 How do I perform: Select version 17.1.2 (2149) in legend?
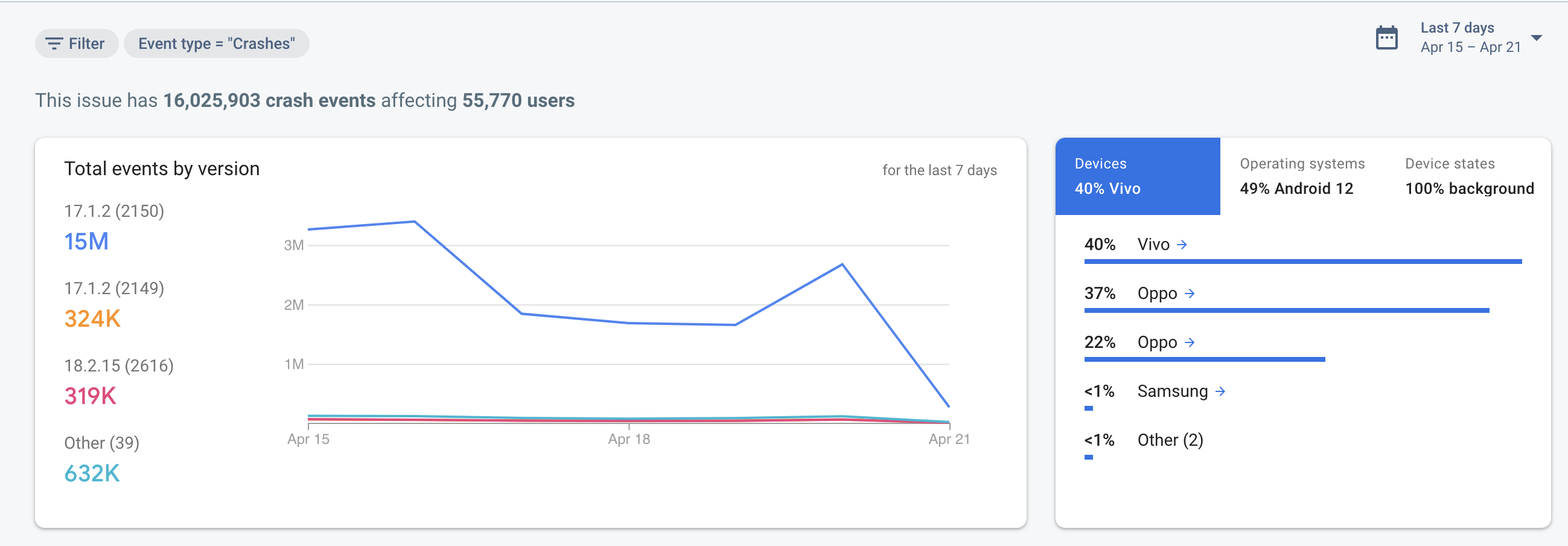[114, 288]
